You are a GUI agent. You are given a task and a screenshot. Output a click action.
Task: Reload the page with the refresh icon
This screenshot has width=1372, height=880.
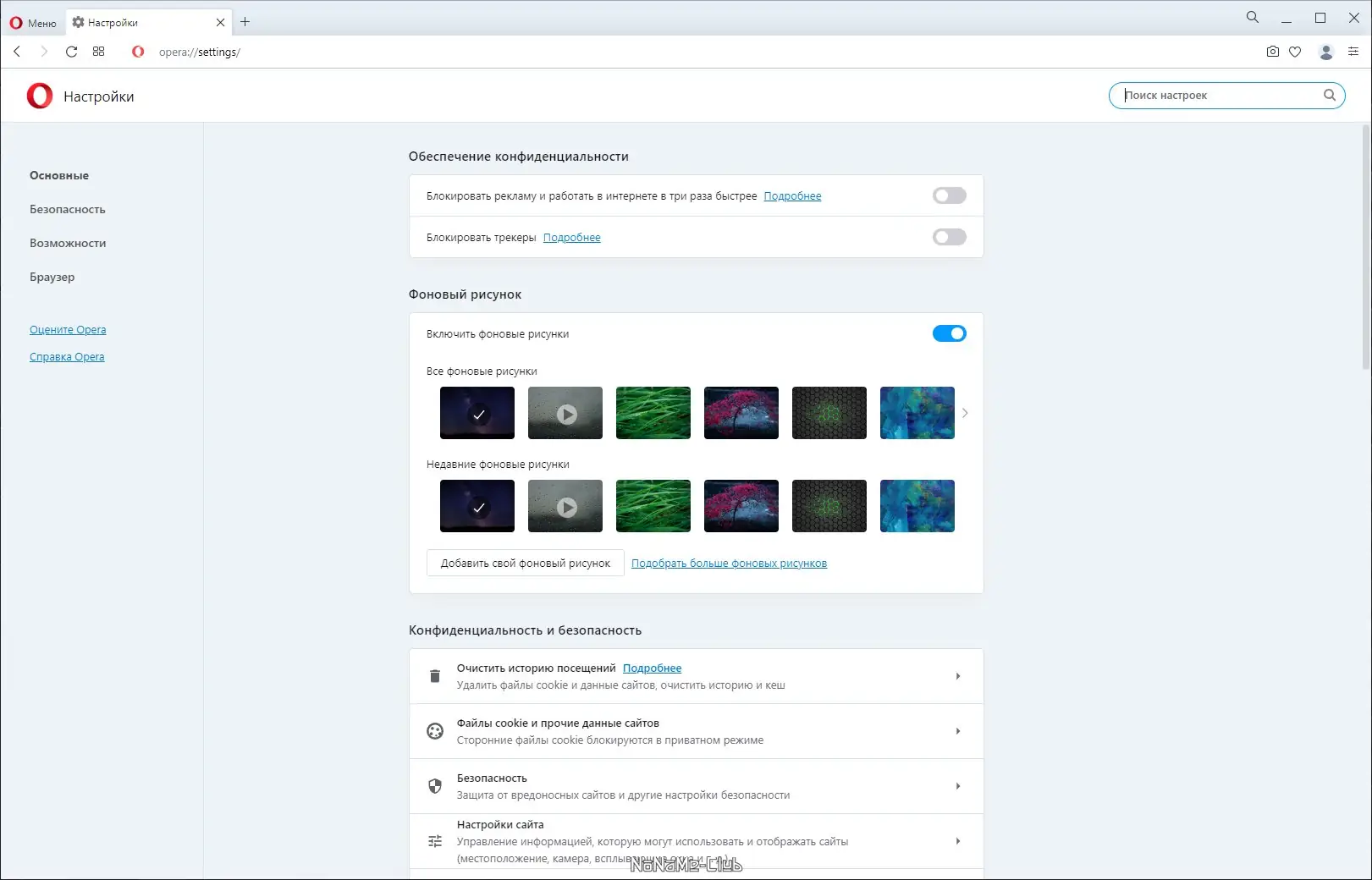(x=71, y=52)
